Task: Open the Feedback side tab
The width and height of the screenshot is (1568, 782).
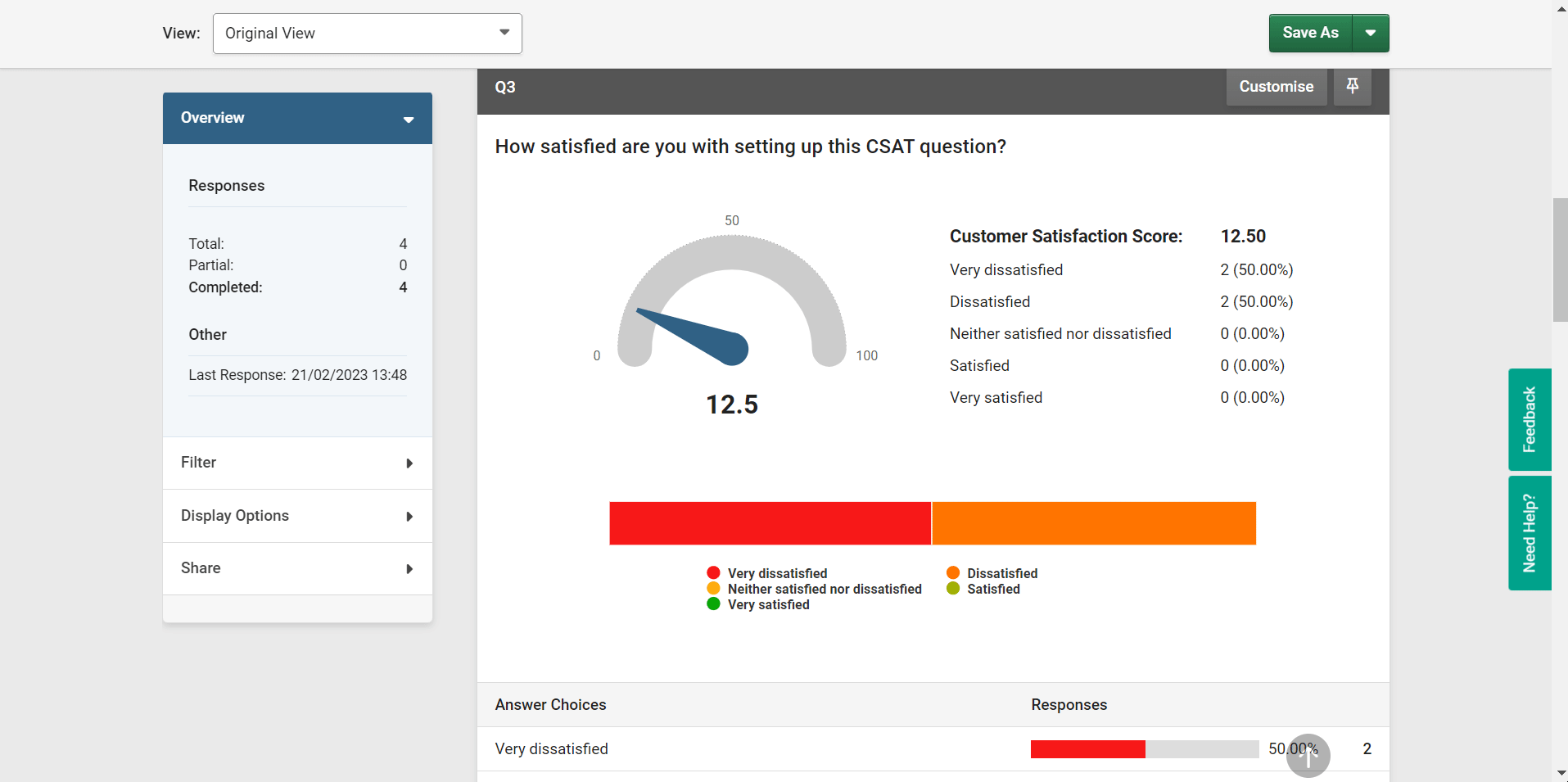Action: point(1529,419)
